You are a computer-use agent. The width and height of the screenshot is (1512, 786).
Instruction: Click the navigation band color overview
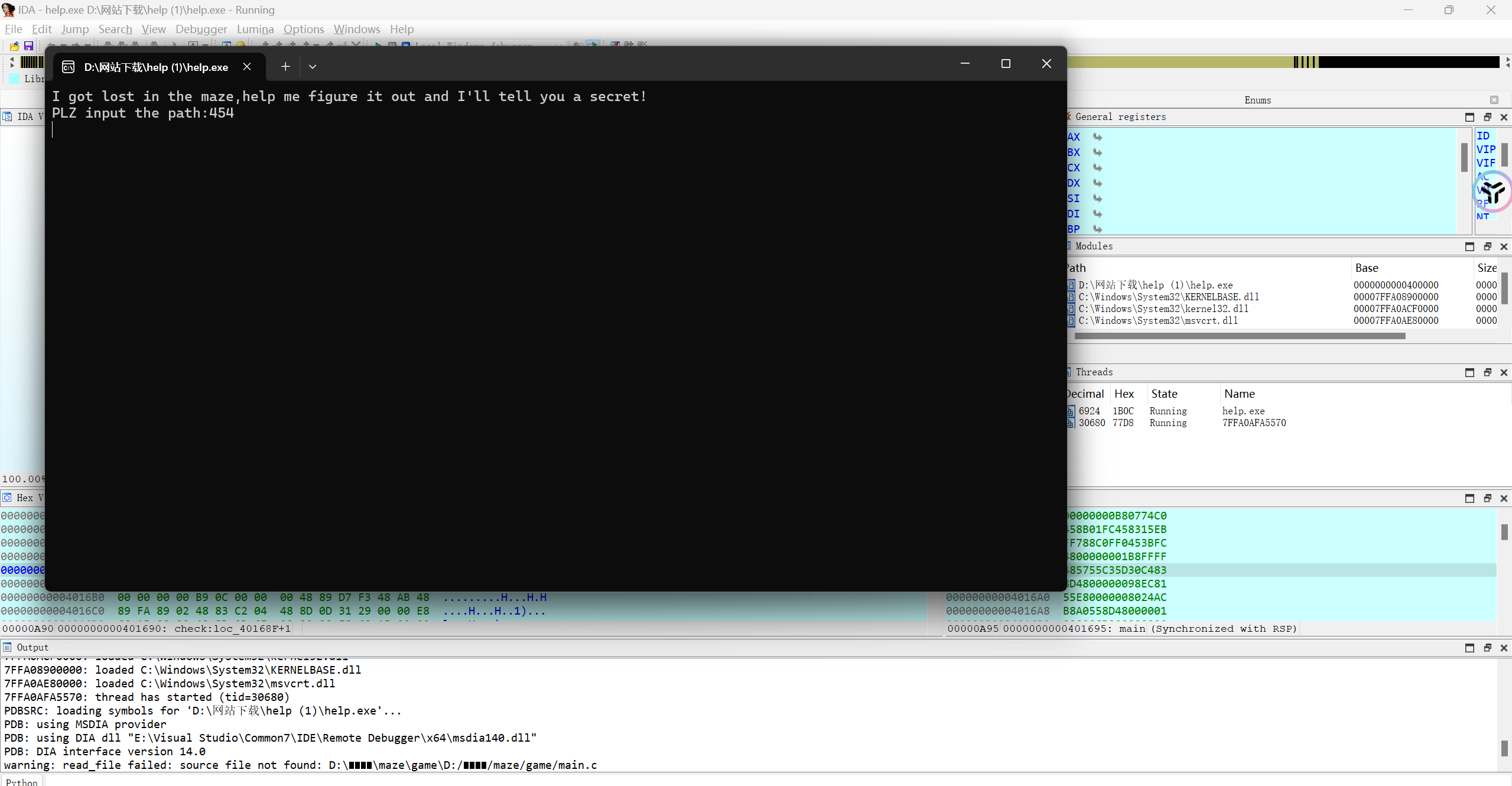click(x=1182, y=62)
